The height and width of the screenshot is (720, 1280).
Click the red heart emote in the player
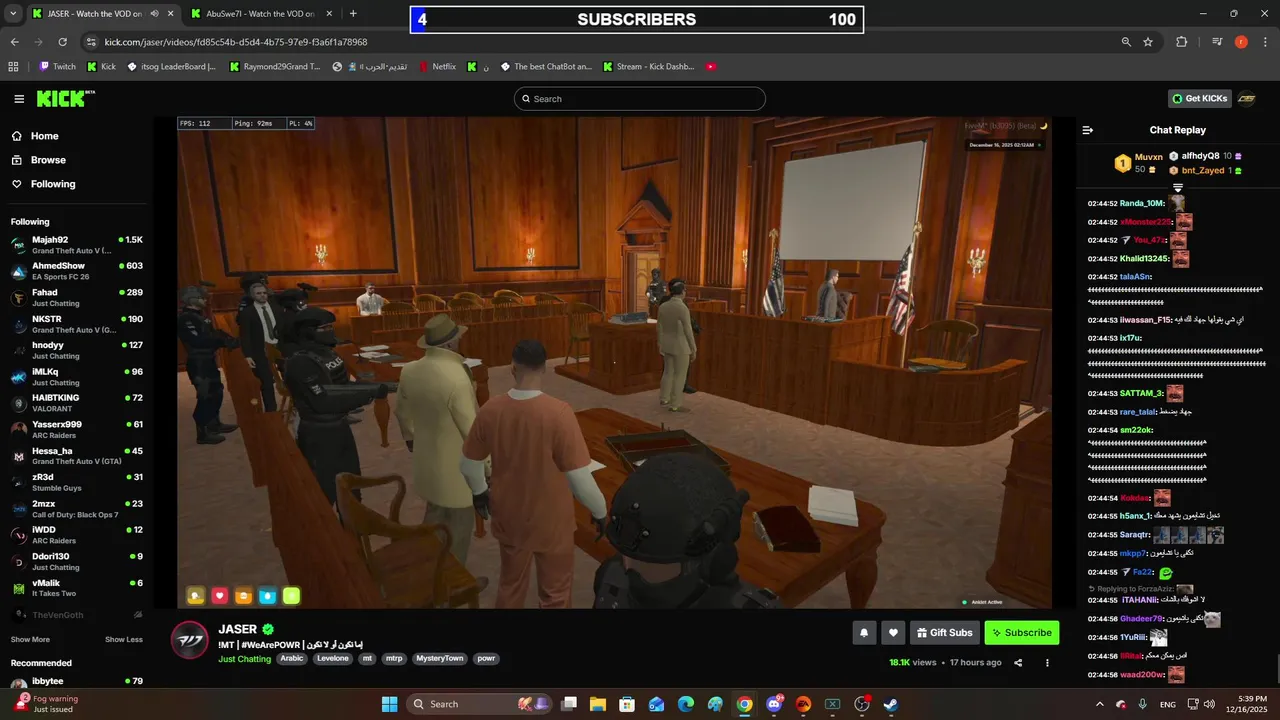[219, 596]
